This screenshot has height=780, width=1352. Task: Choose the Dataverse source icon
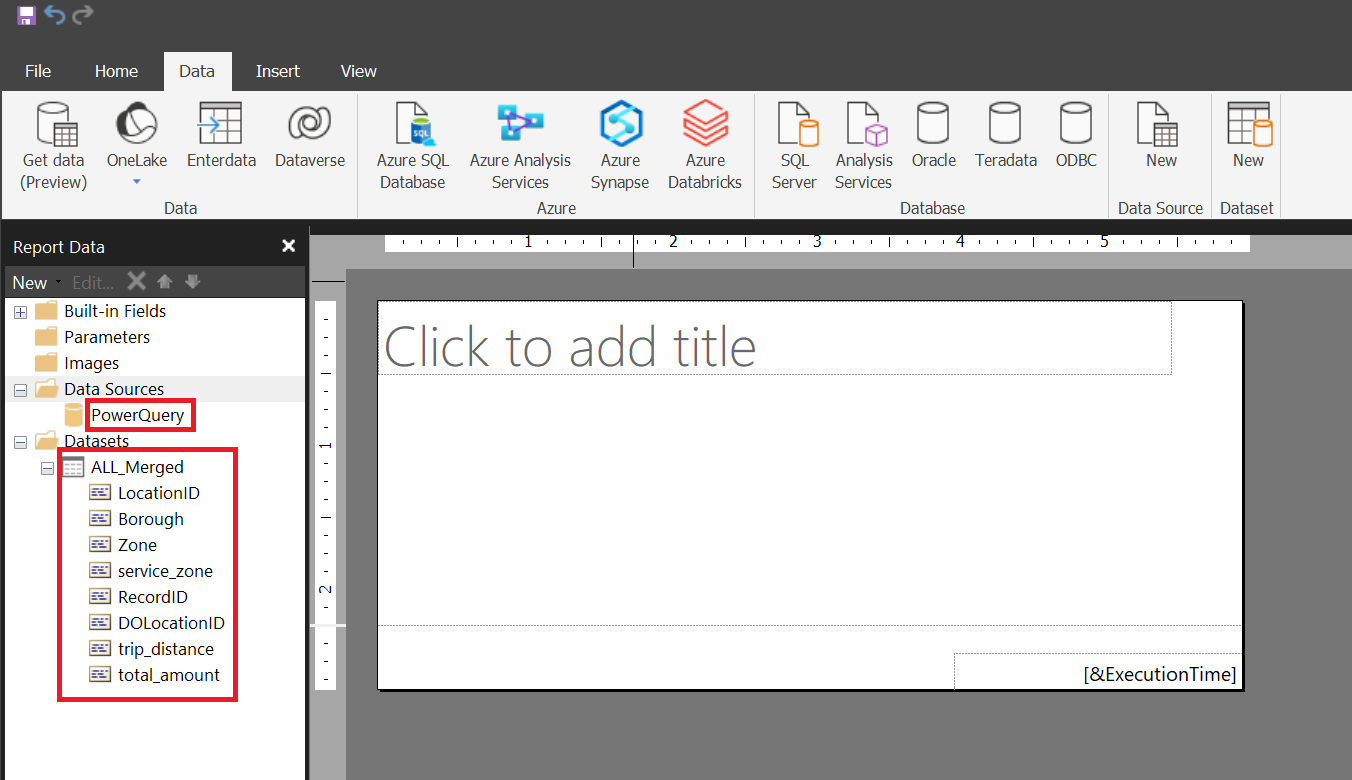[x=310, y=135]
